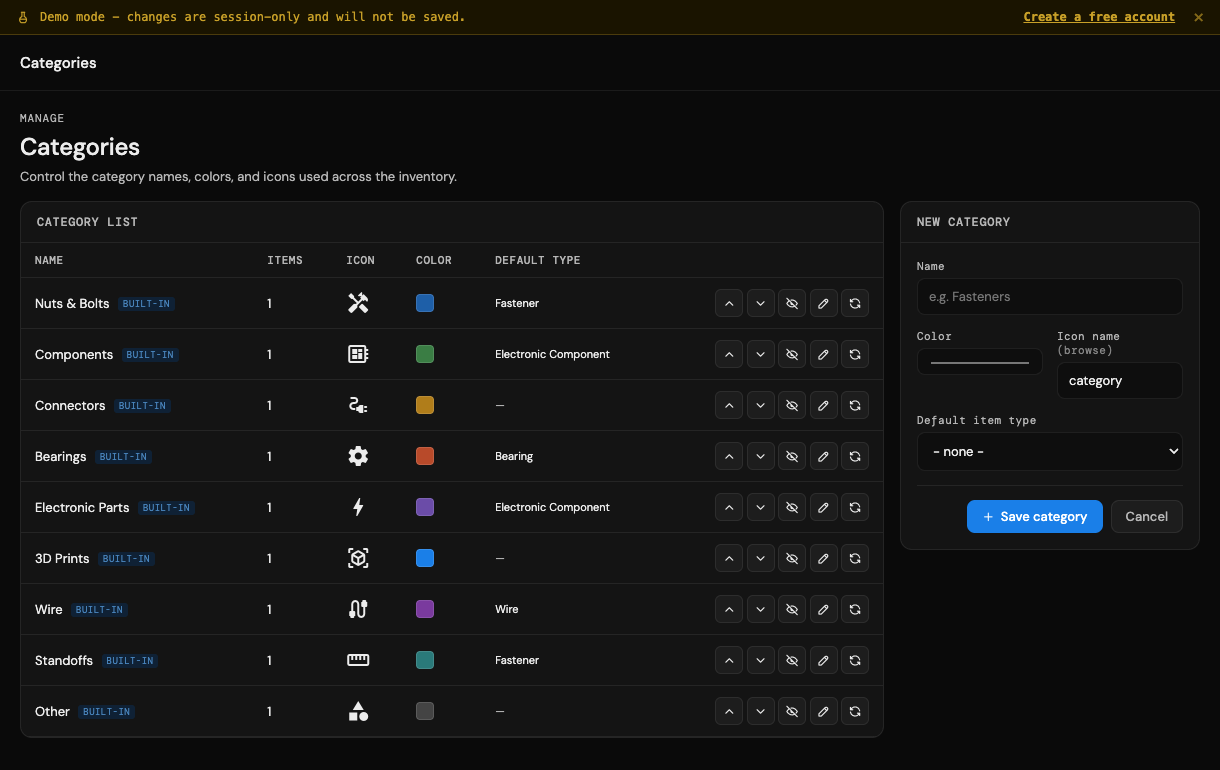The image size is (1220, 770).
Task: Edit the 3D Prints category
Action: click(x=823, y=558)
